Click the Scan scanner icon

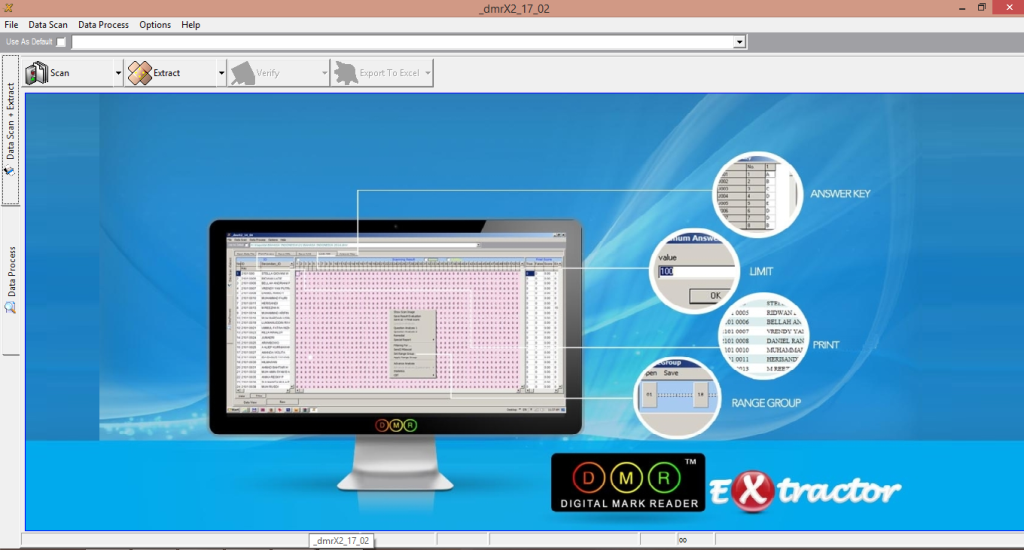37,73
